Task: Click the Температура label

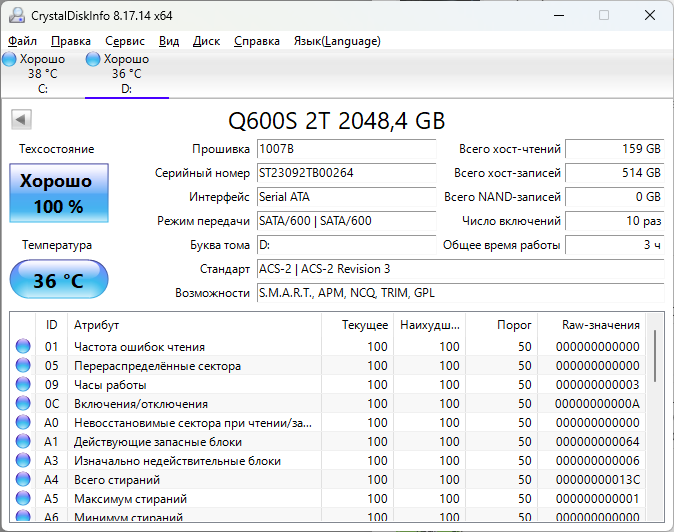Action: (57, 245)
